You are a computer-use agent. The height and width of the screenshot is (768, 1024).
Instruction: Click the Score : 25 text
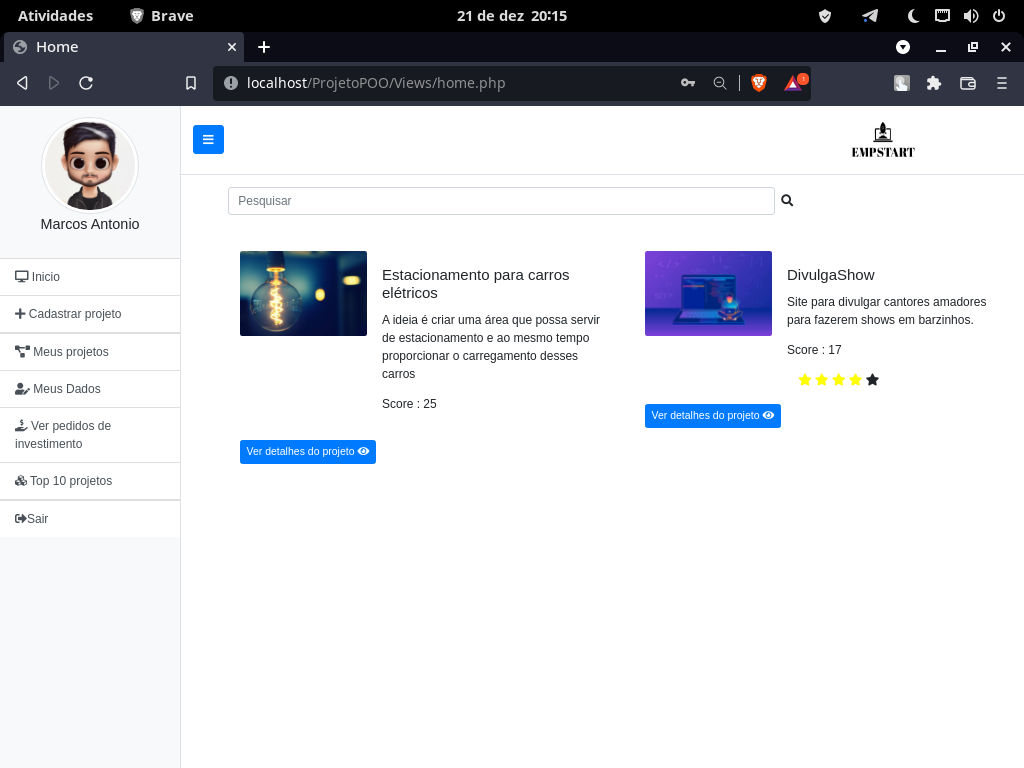click(x=409, y=404)
